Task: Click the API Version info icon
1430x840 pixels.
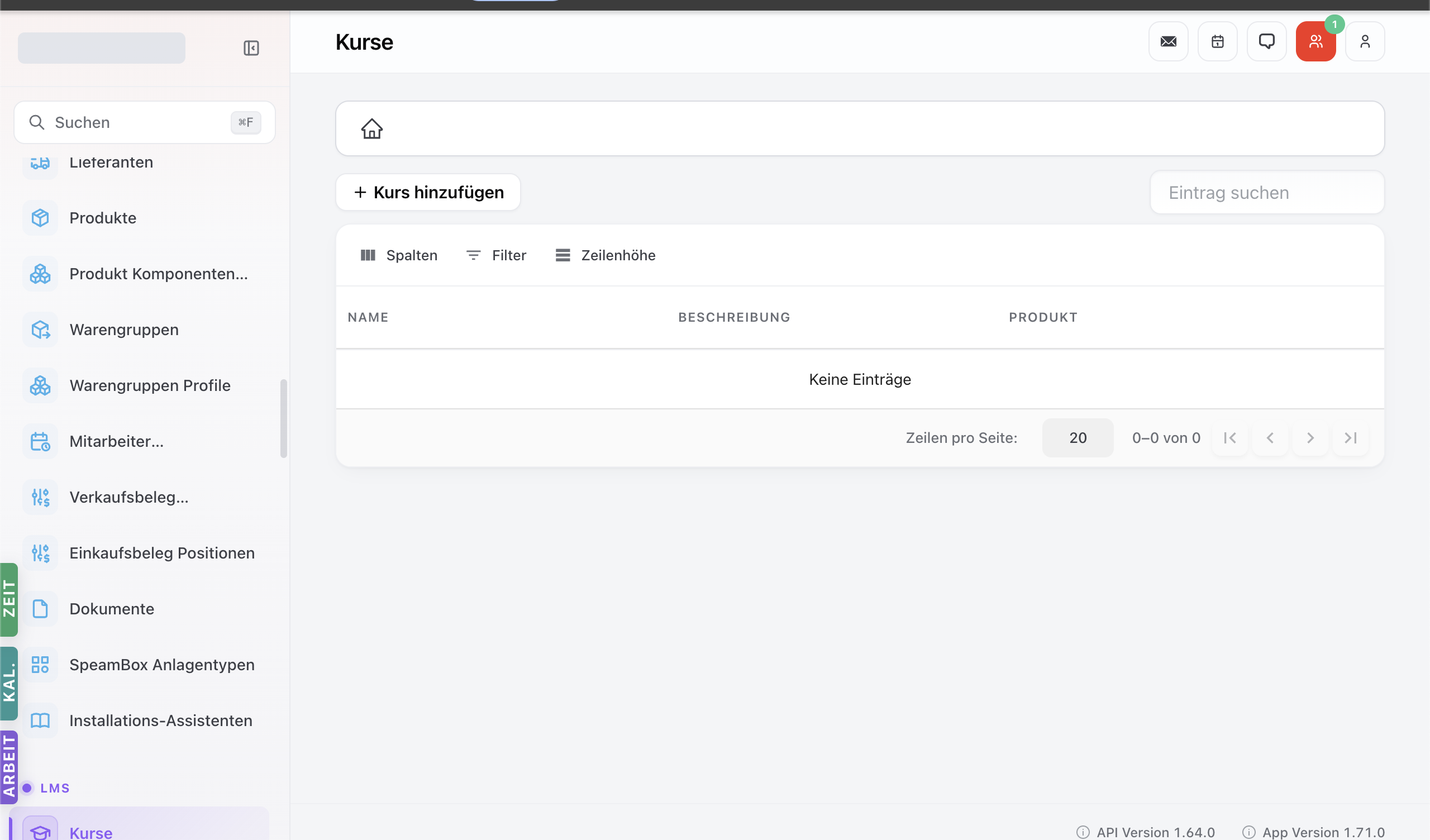Action: tap(1083, 832)
